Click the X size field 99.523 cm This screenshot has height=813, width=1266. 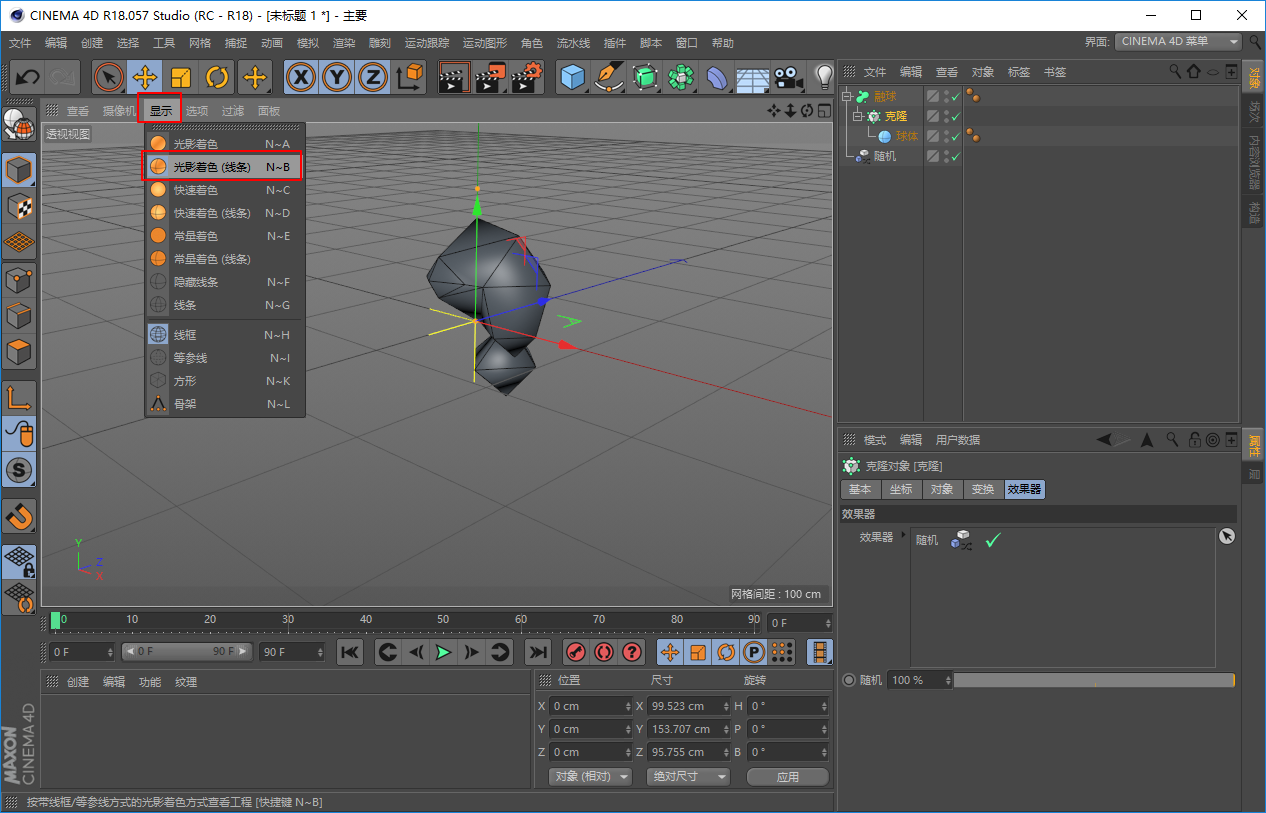(689, 706)
